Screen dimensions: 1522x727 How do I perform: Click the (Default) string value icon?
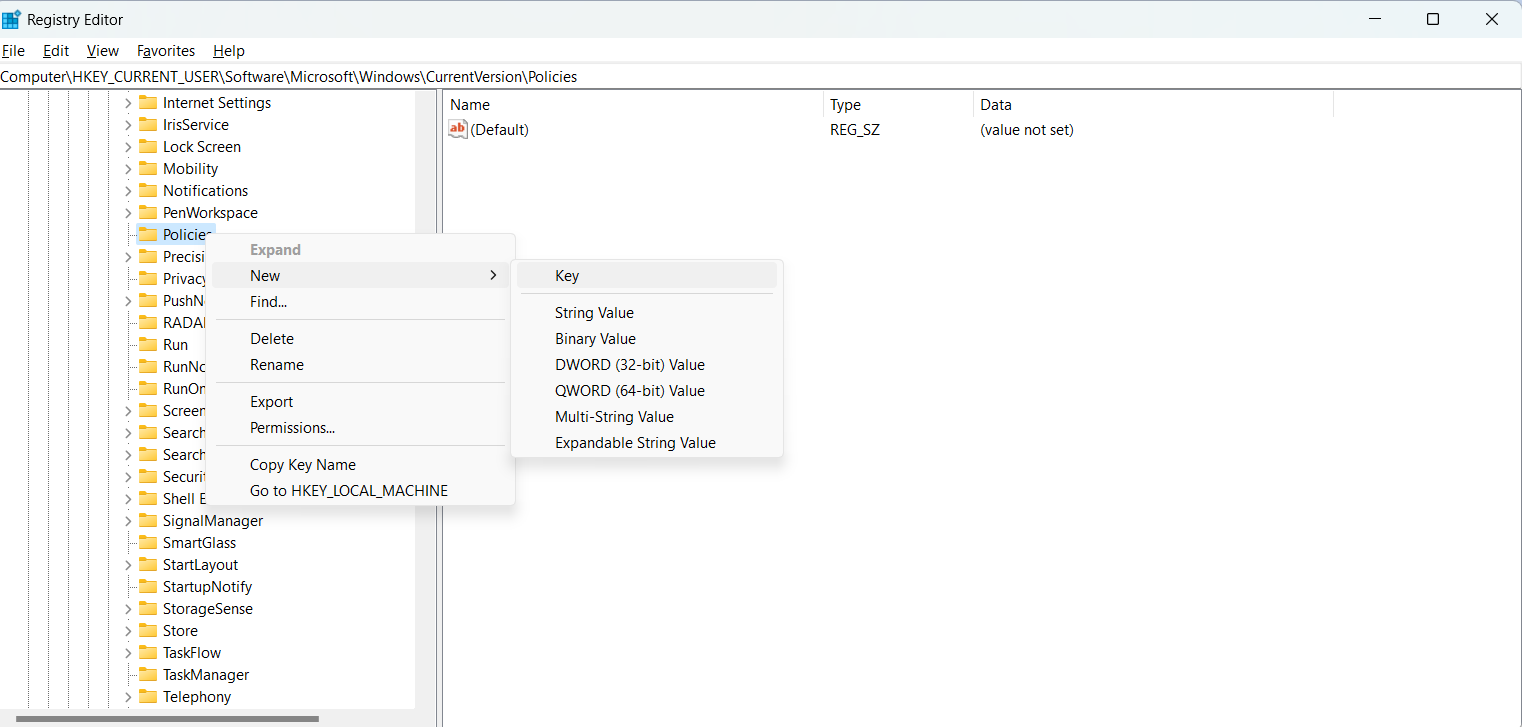pyautogui.click(x=458, y=129)
